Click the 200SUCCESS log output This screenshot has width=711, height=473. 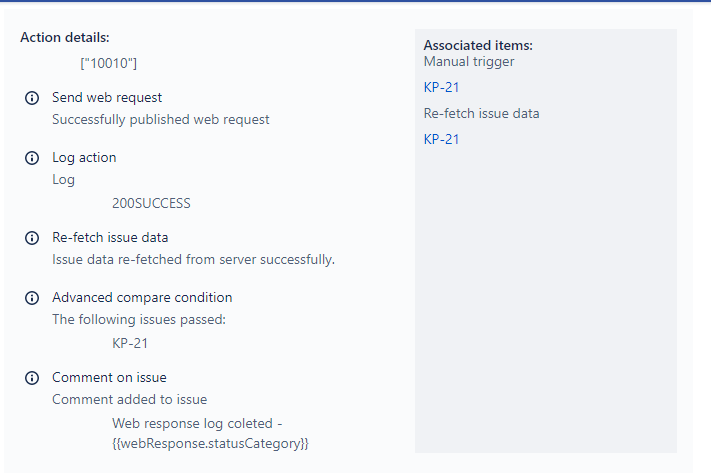(x=151, y=203)
